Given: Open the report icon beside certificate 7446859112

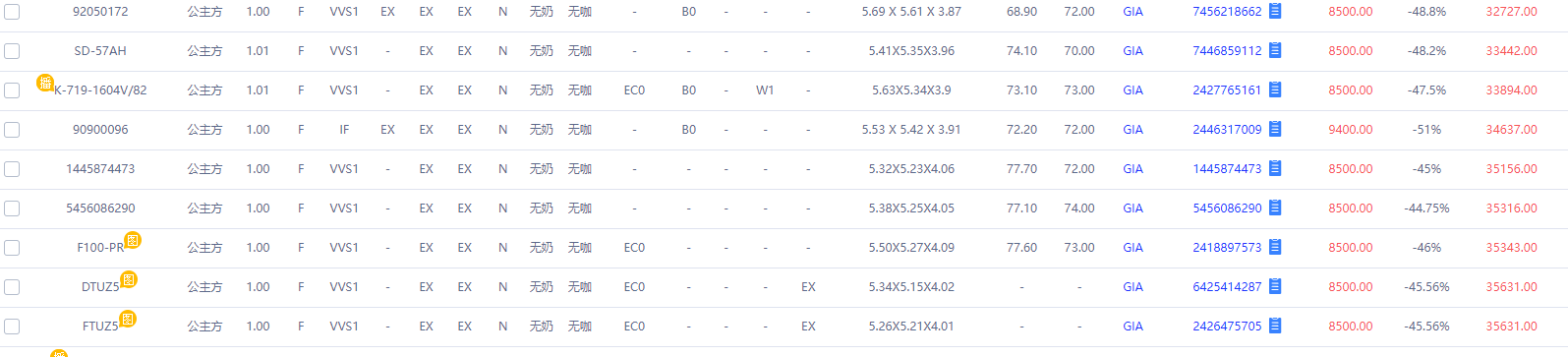Looking at the screenshot, I should pyautogui.click(x=1275, y=50).
